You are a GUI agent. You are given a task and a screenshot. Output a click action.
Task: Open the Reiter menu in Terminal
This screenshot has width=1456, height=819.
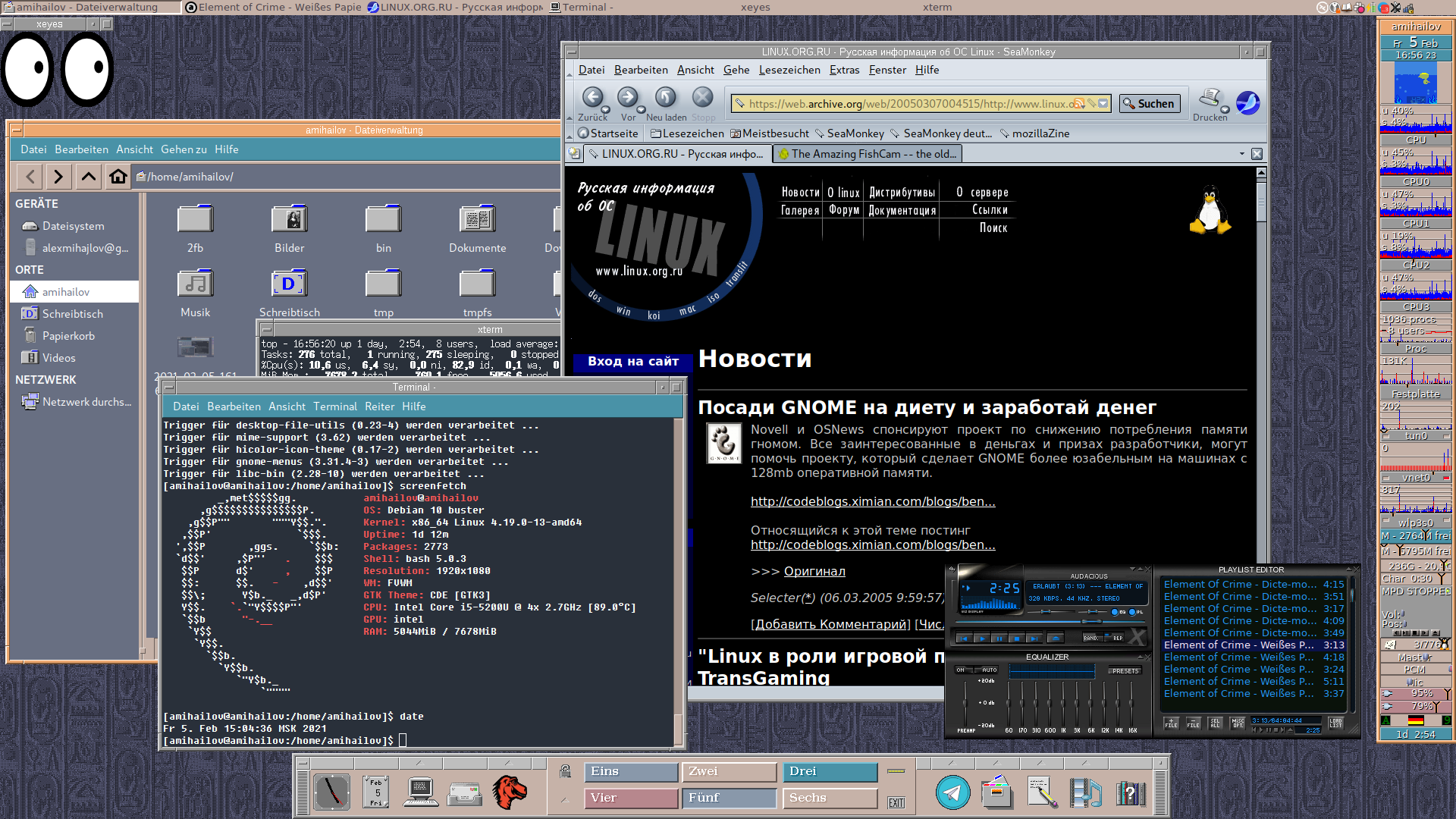[379, 406]
